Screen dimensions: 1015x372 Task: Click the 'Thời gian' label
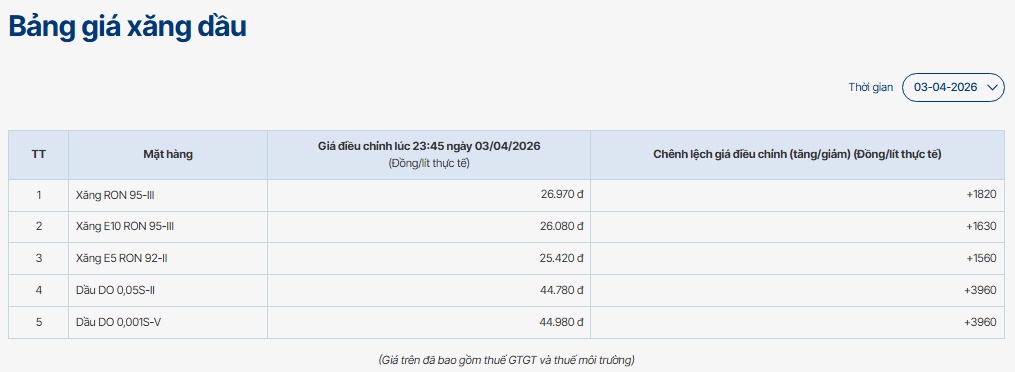pos(871,87)
